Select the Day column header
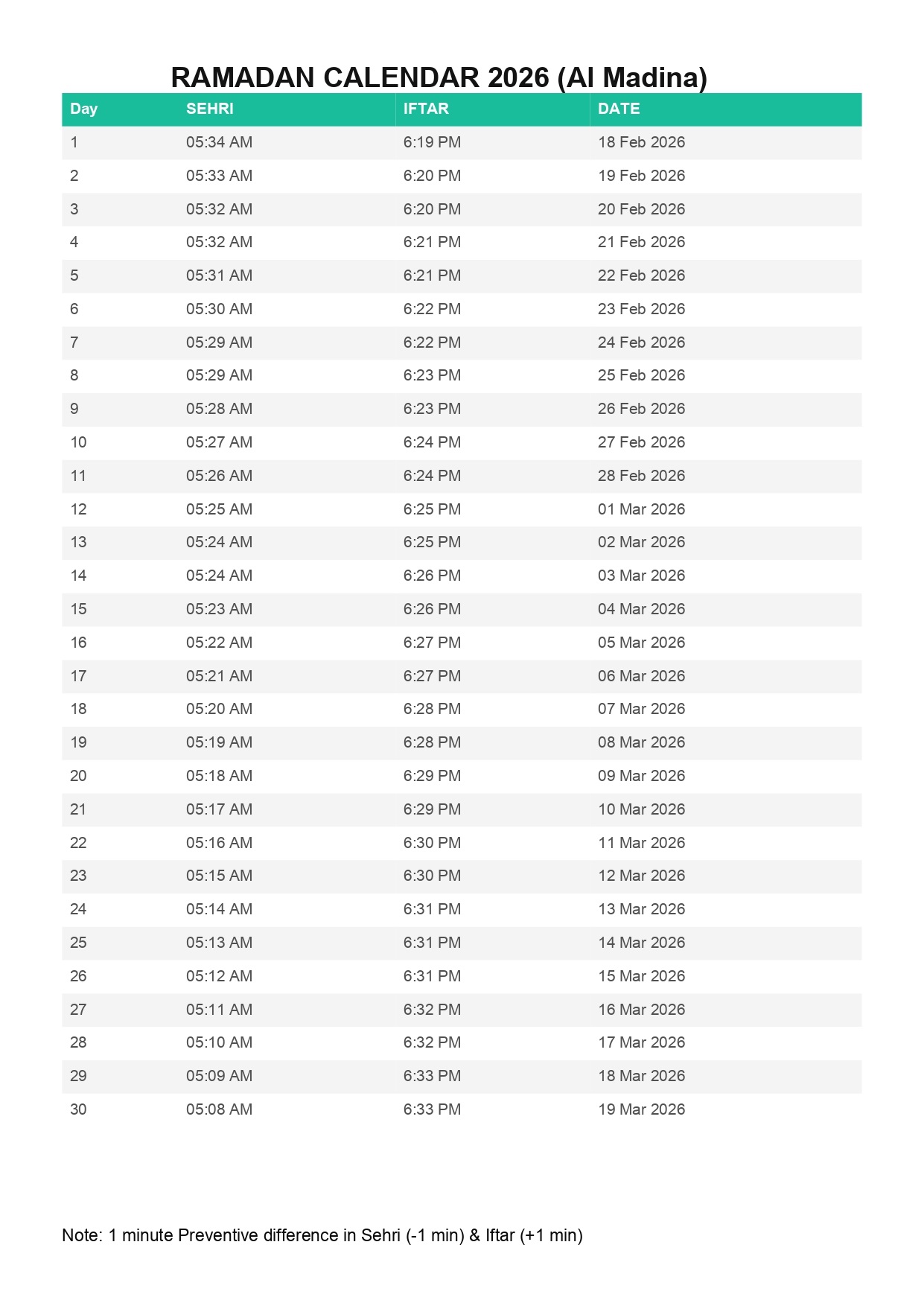 pyautogui.click(x=83, y=109)
